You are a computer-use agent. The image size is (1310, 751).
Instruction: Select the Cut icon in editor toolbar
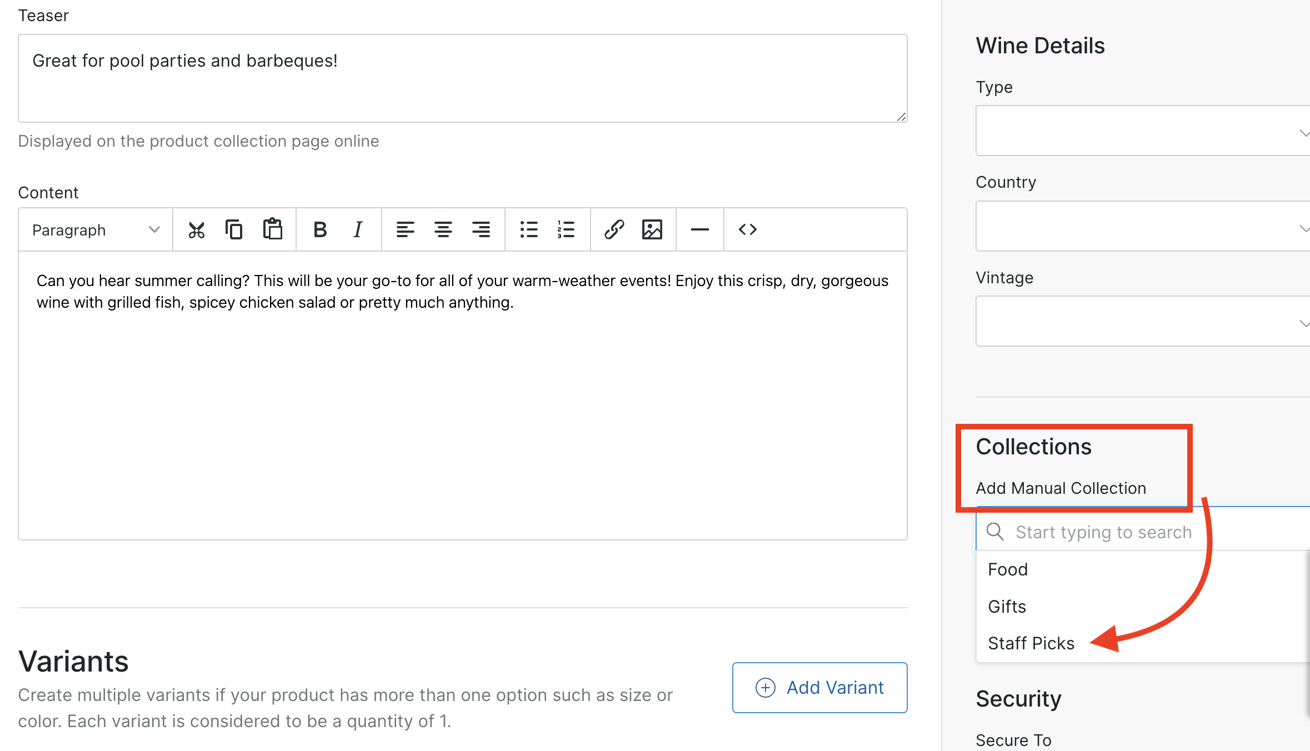(x=196, y=229)
